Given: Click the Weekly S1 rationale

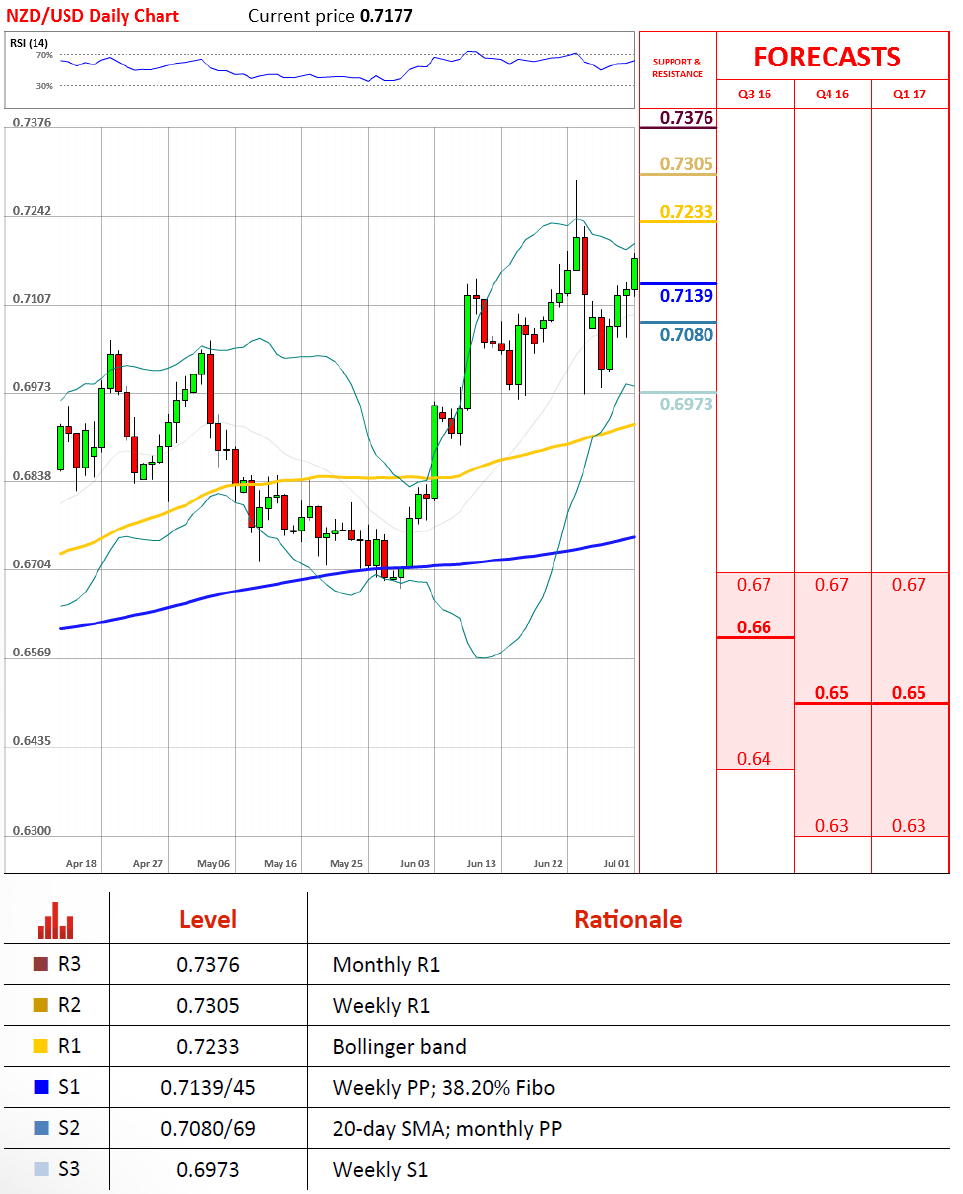Looking at the screenshot, I should [381, 1170].
